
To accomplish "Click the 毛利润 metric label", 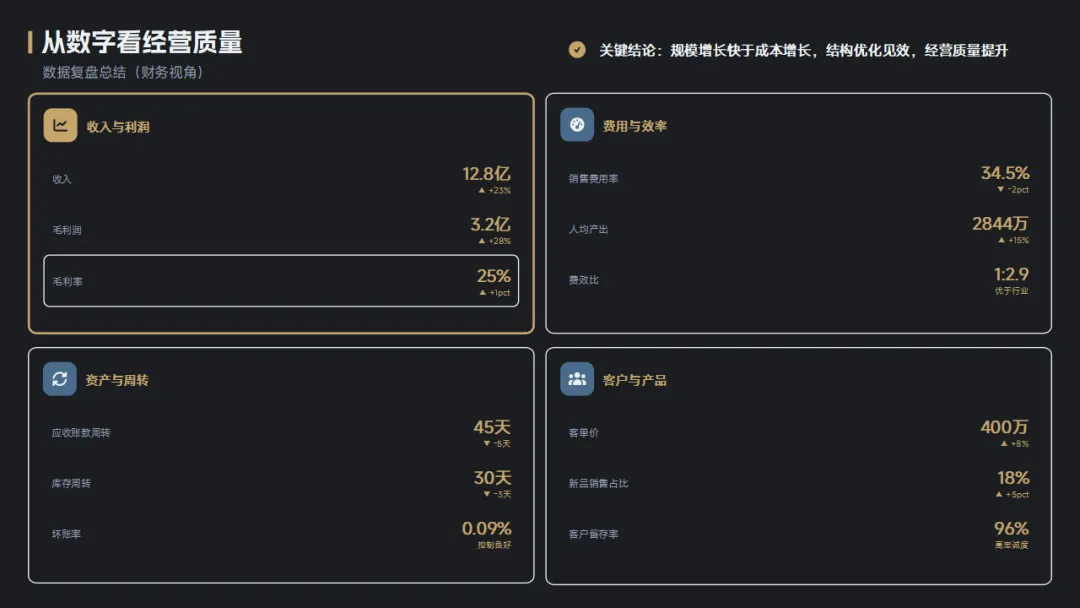I will [x=67, y=230].
